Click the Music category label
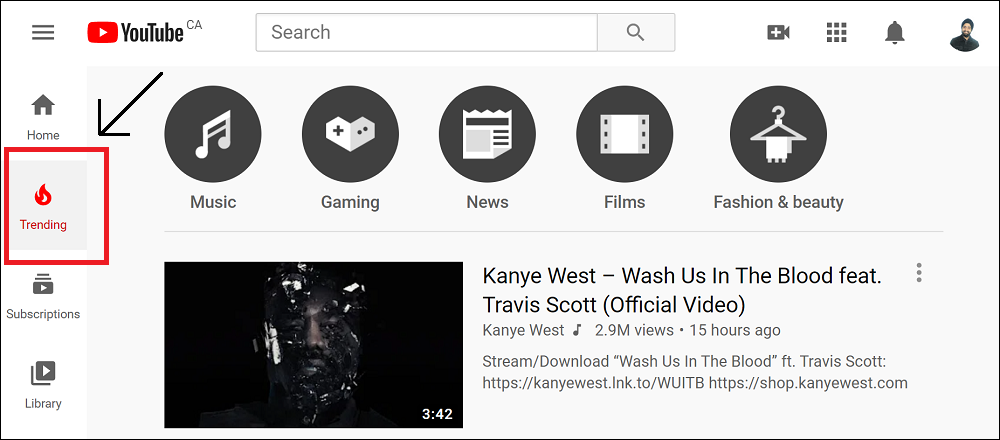Screen dimensions: 1000x440 tap(213, 202)
